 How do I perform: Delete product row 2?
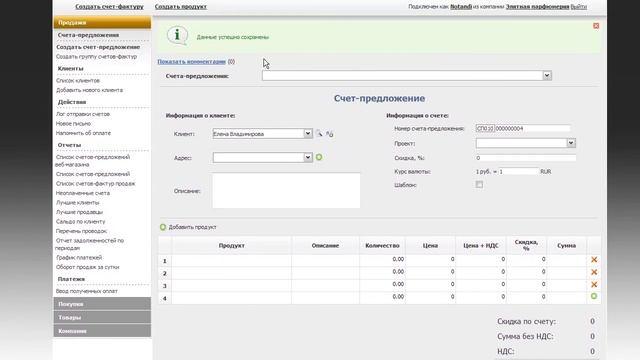[594, 272]
